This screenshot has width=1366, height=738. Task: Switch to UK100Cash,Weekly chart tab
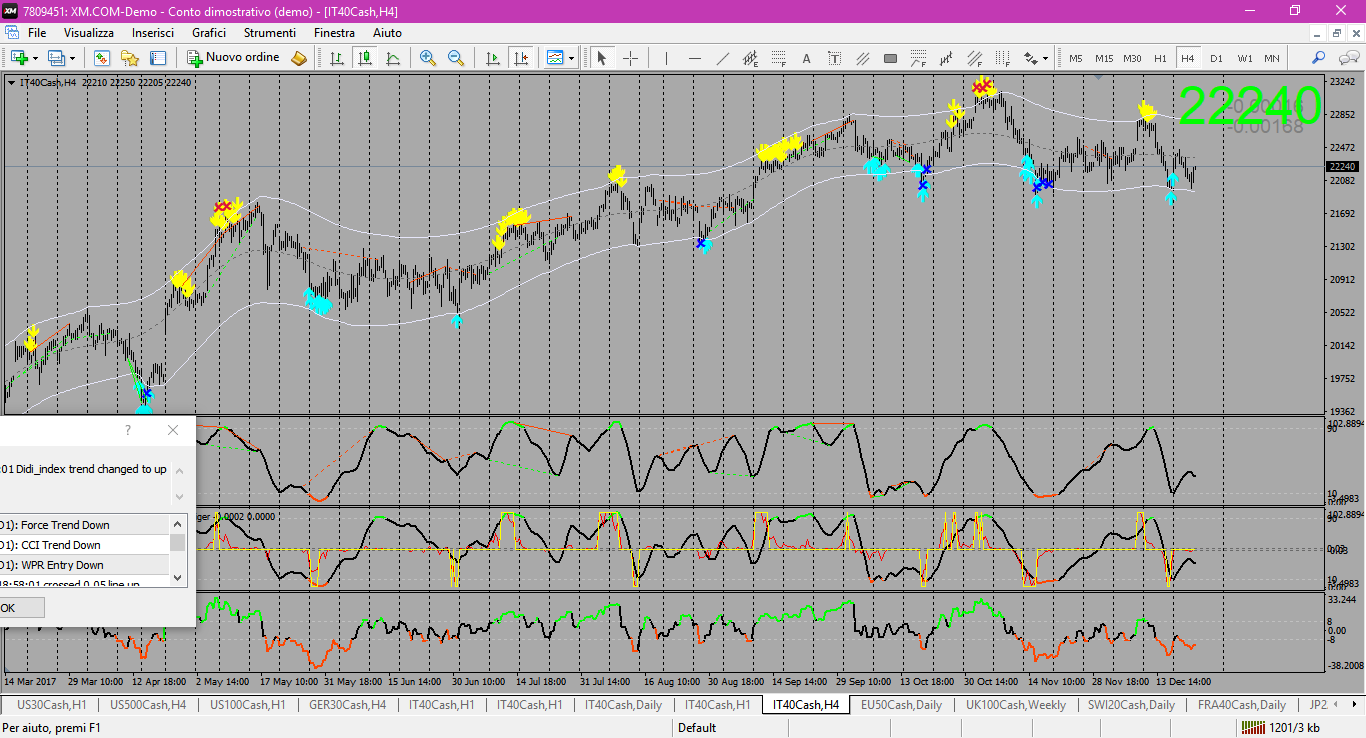(x=1015, y=705)
